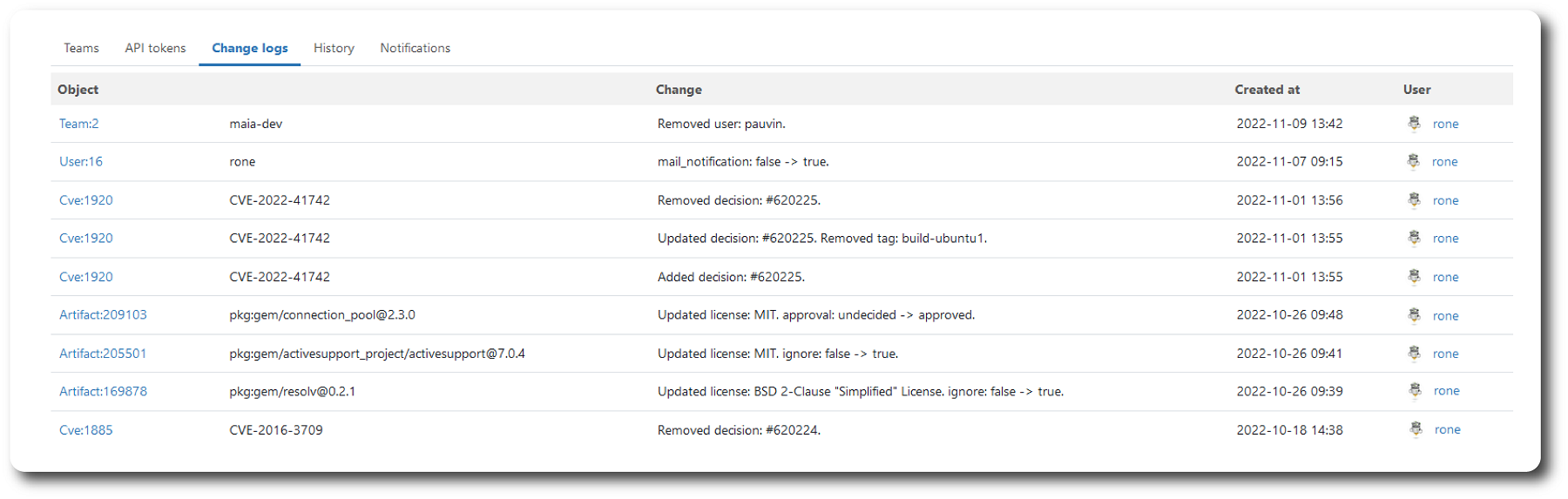
Task: Open the Team:2 object link
Action: tap(78, 124)
